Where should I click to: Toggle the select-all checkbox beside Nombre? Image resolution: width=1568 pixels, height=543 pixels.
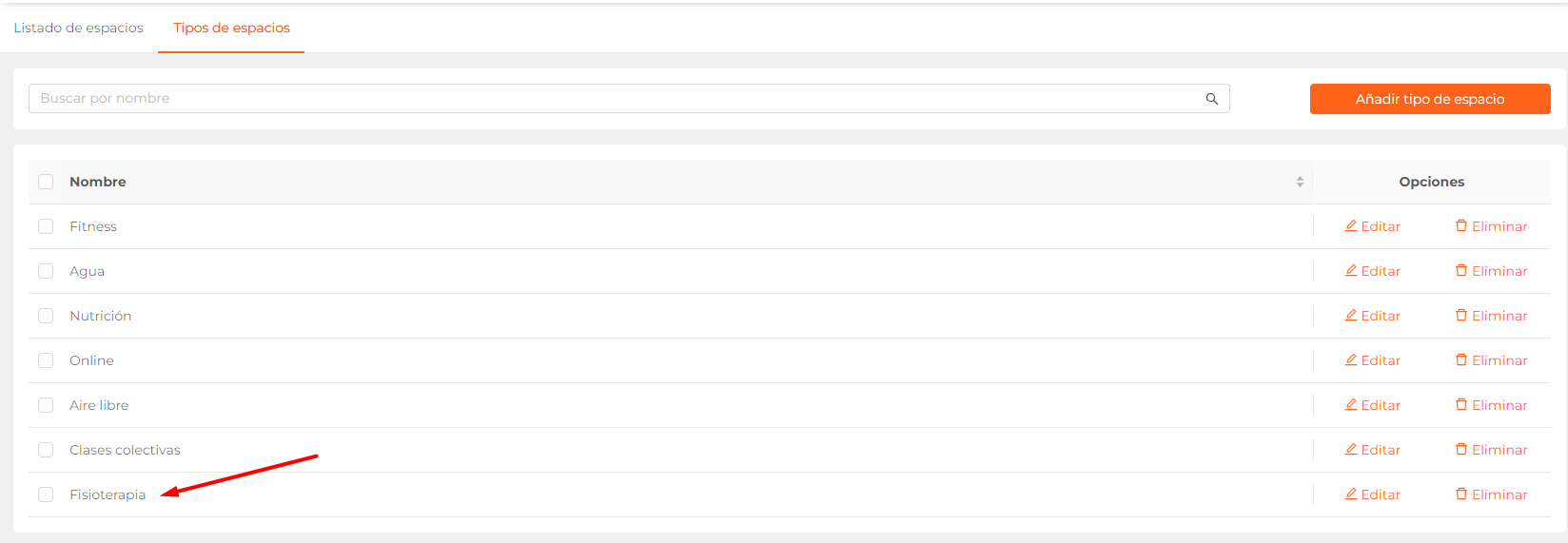pyautogui.click(x=46, y=182)
